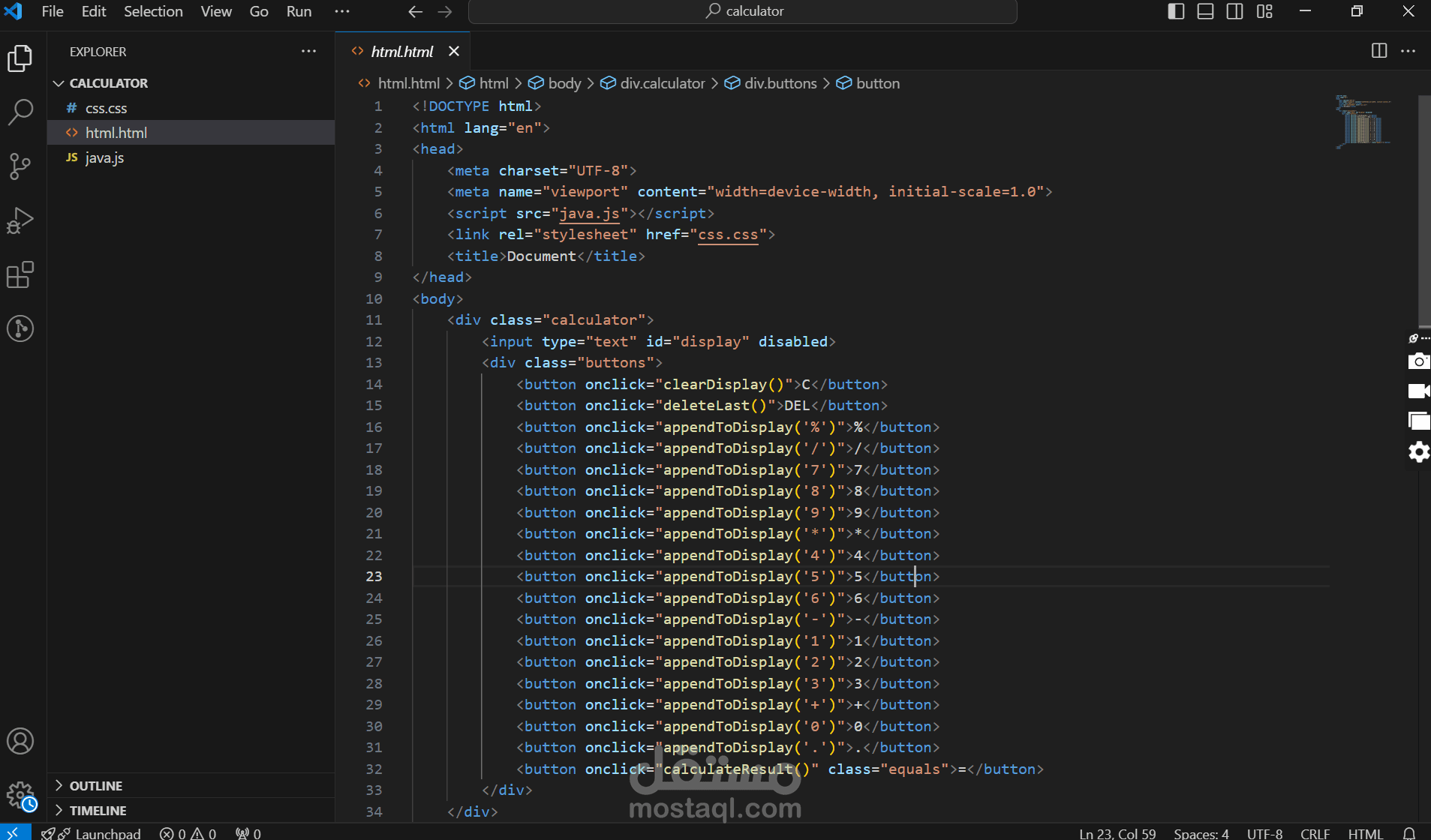The image size is (1431, 840).
Task: Click the video record icon on the right edge
Action: (1418, 391)
